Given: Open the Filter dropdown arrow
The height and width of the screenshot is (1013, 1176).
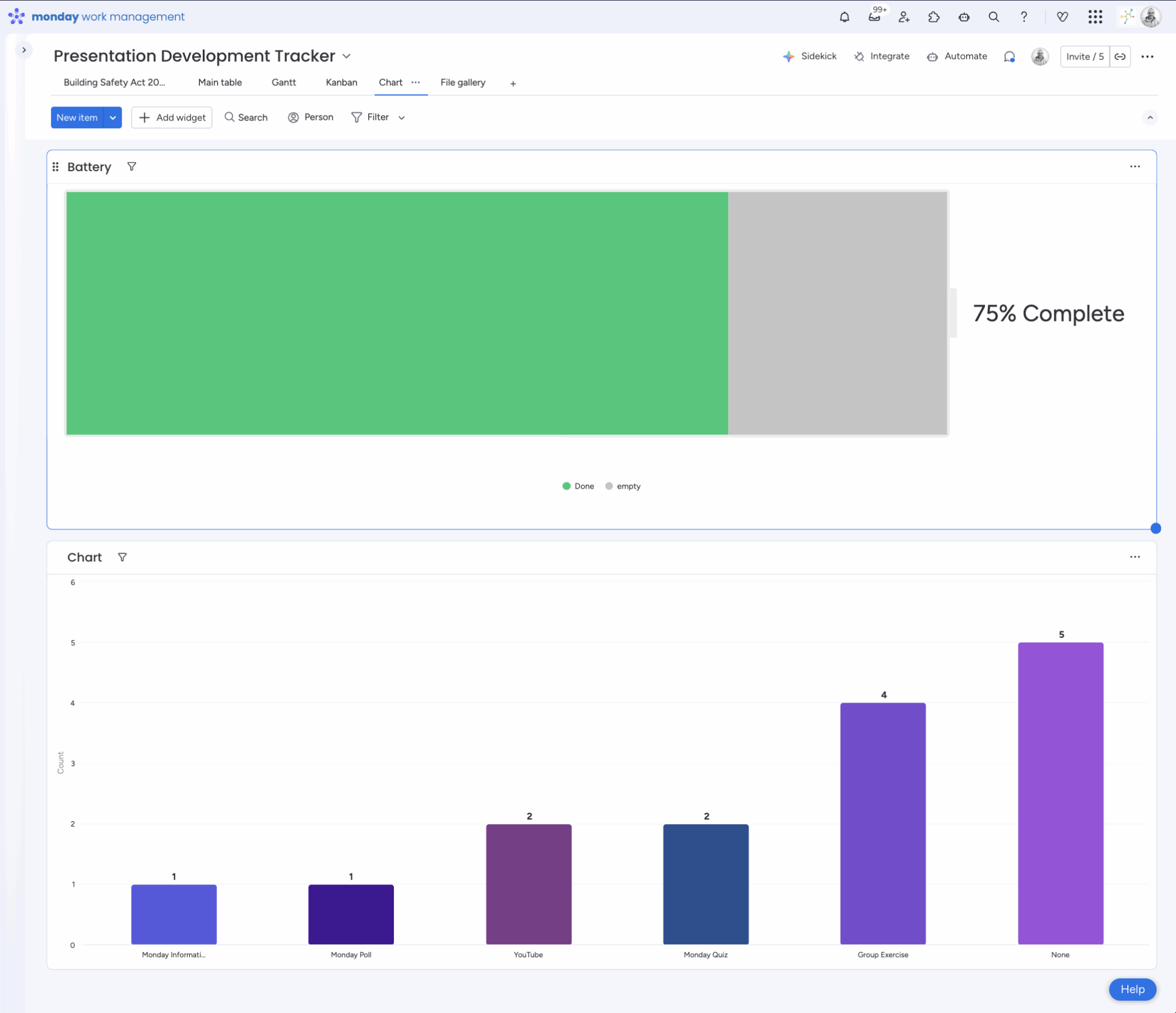Looking at the screenshot, I should pos(402,118).
